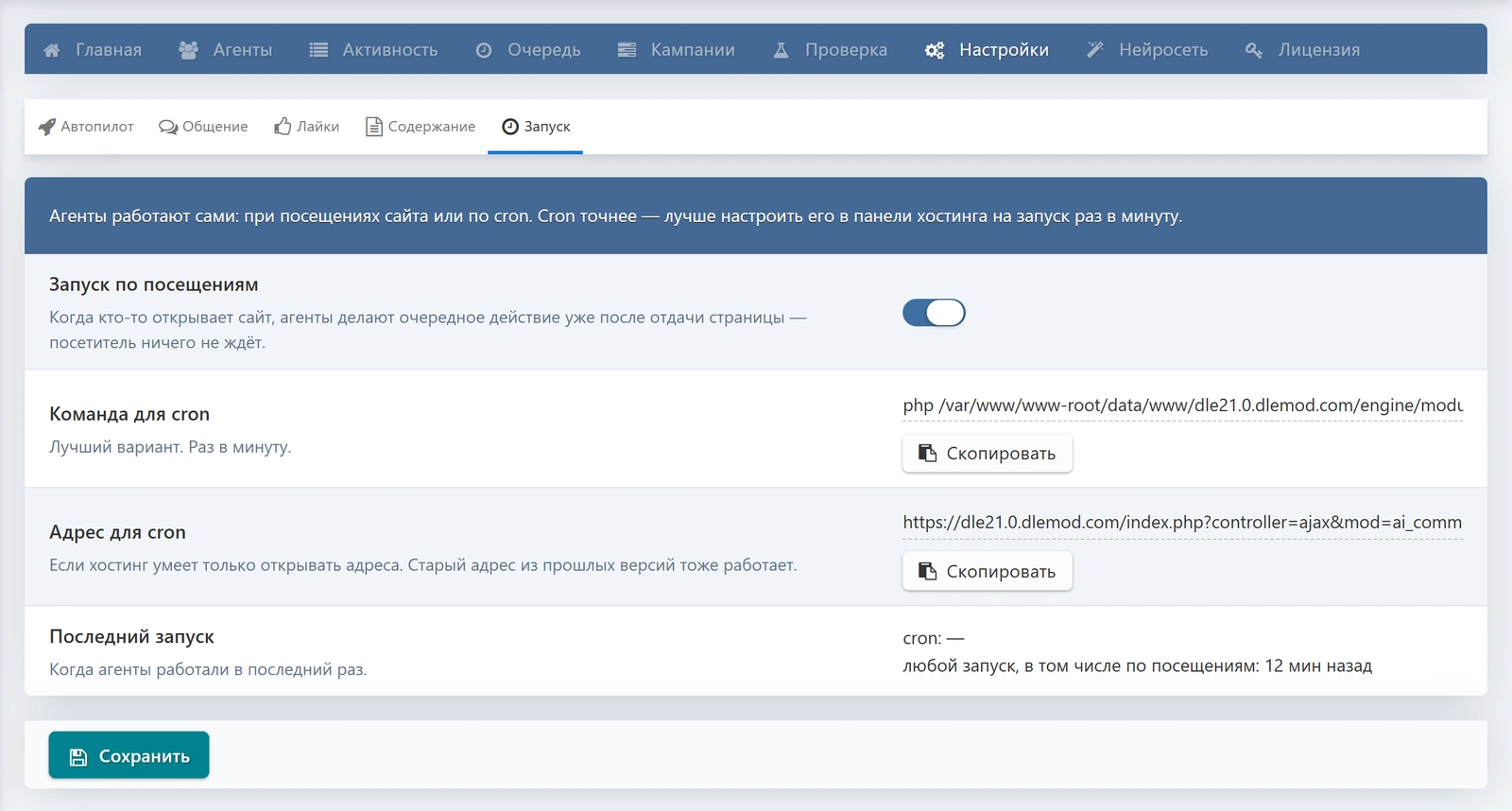This screenshot has height=811, width=1512.
Task: Switch to the Содержание tab label
Action: [x=432, y=127]
